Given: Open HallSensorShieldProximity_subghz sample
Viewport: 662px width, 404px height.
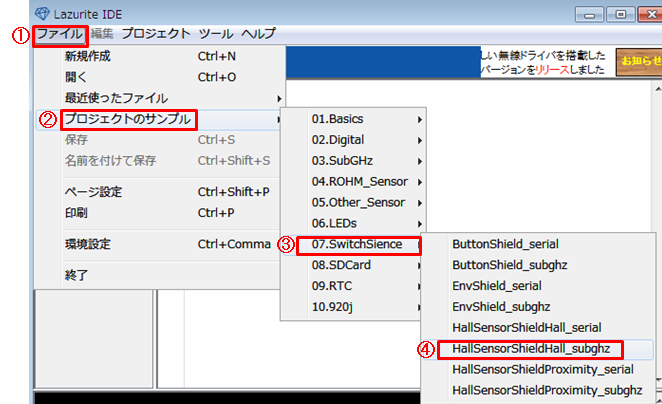Looking at the screenshot, I should (x=538, y=390).
